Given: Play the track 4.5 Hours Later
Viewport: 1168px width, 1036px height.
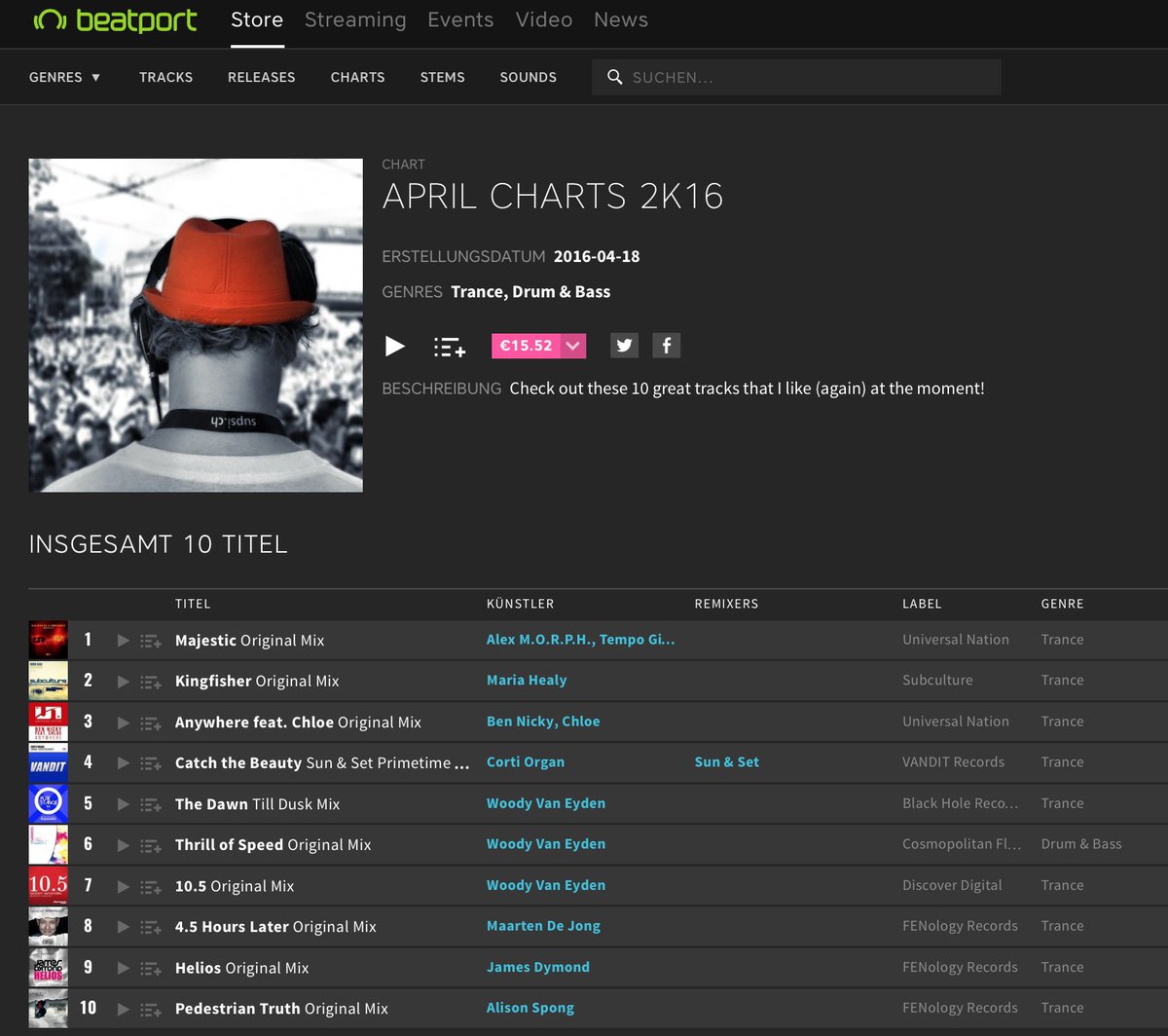Looking at the screenshot, I should [123, 927].
